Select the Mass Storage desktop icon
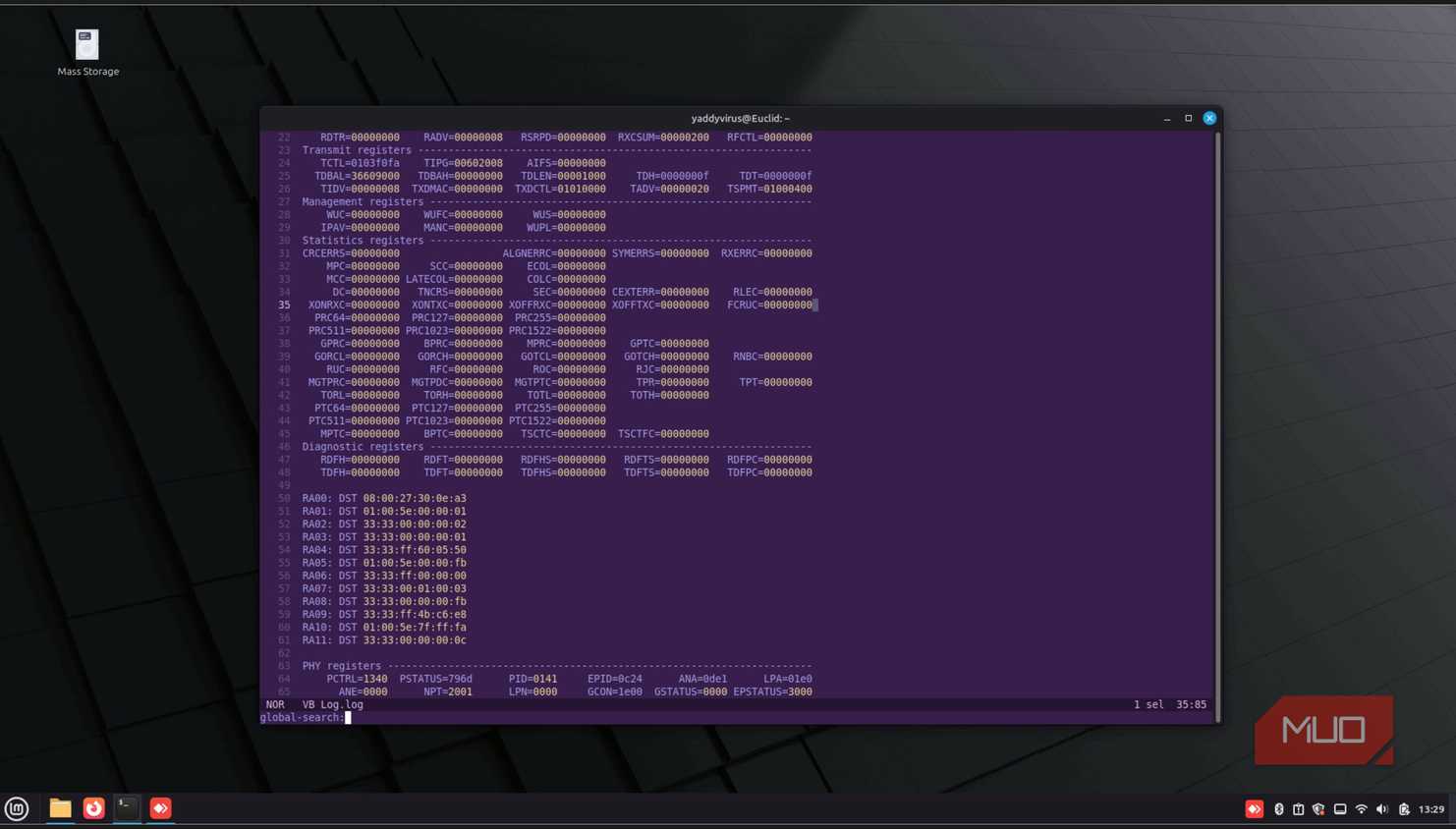The width and height of the screenshot is (1456, 829). coord(87,53)
